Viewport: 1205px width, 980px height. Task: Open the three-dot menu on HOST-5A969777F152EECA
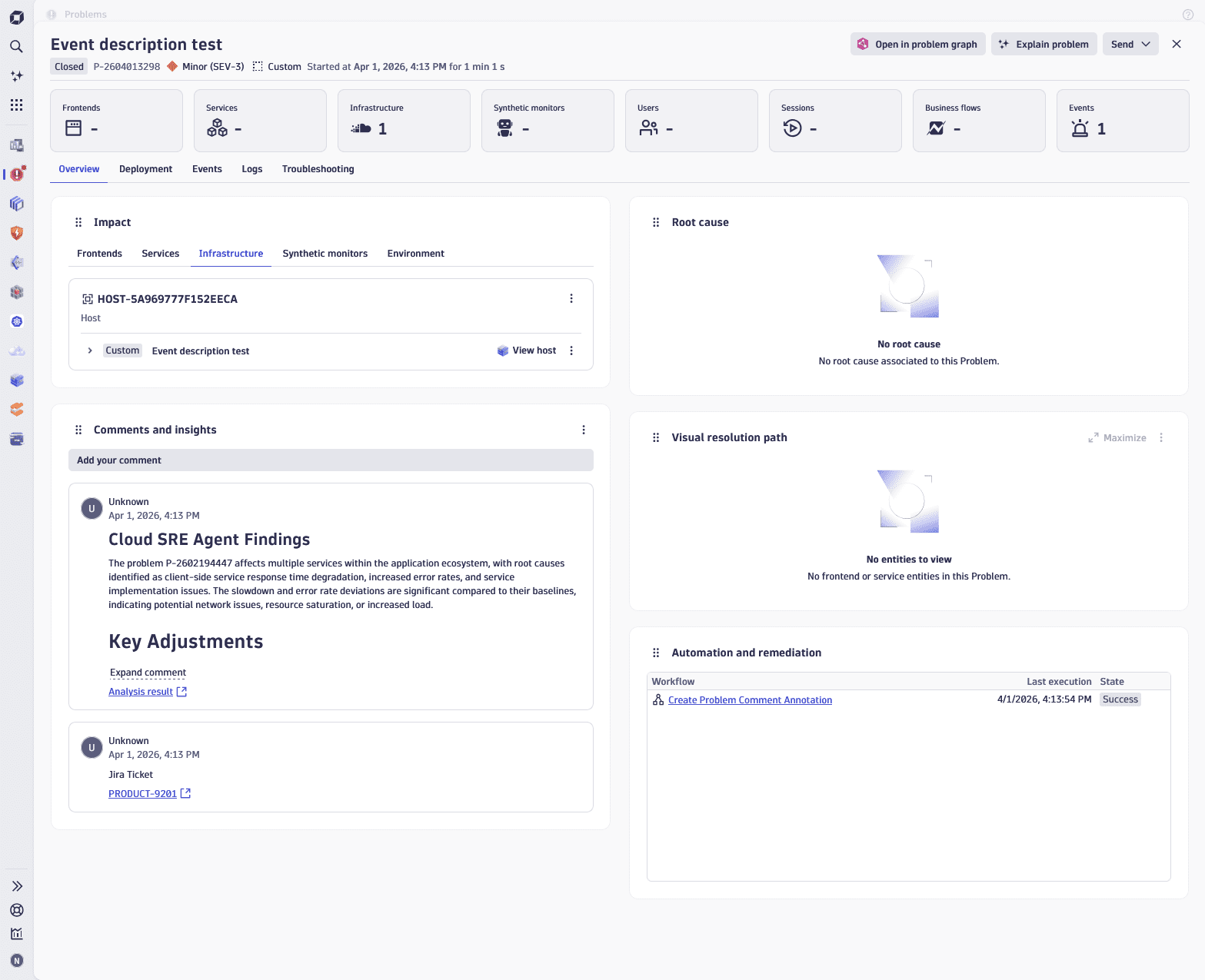[x=571, y=298]
